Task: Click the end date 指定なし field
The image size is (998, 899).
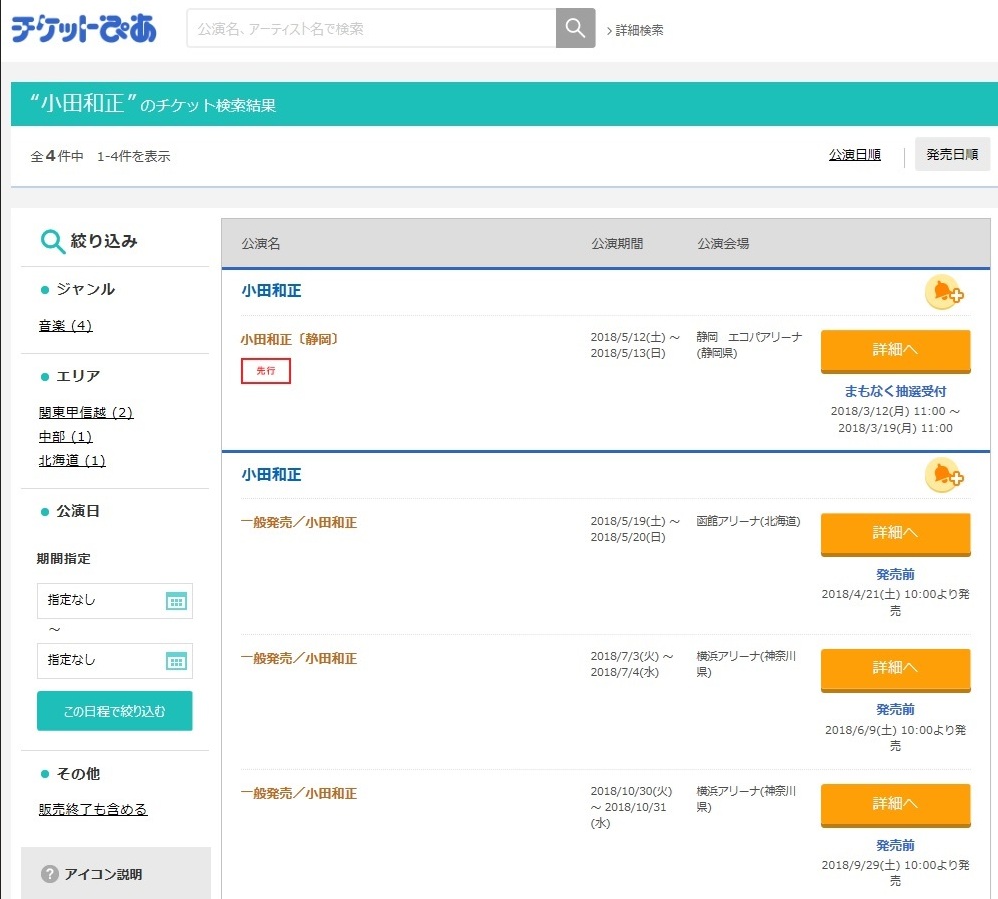Action: (x=115, y=661)
